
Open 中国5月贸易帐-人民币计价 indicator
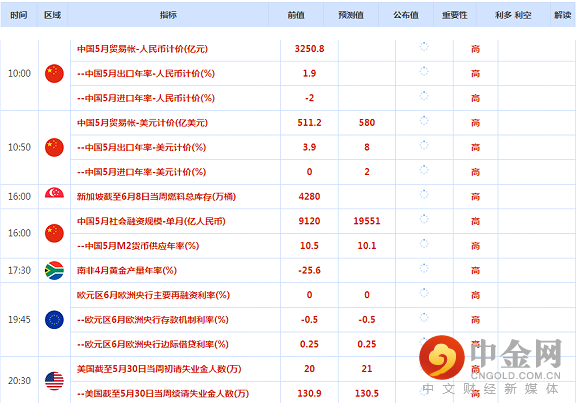click(x=143, y=49)
